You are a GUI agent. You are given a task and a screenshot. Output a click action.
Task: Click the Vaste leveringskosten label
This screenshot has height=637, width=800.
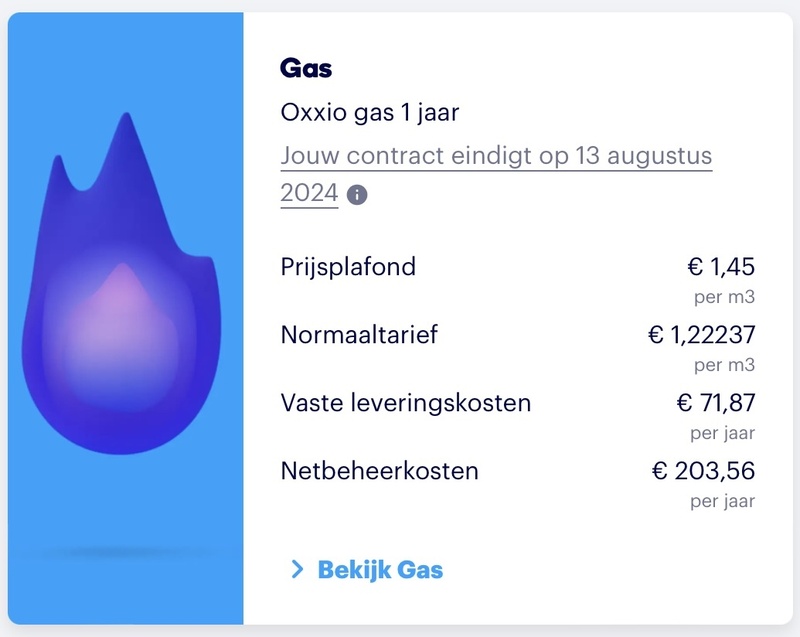point(406,403)
